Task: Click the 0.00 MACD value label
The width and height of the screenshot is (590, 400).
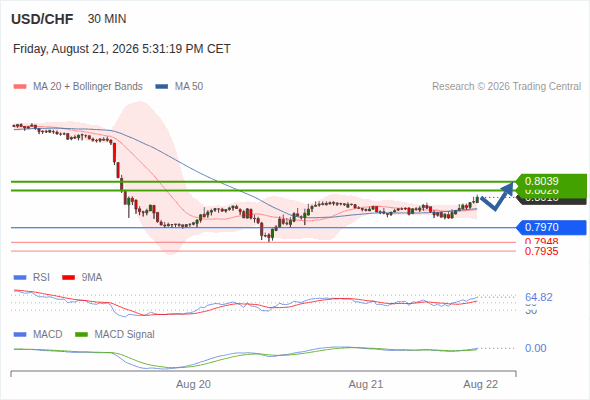Action: pyautogui.click(x=535, y=348)
